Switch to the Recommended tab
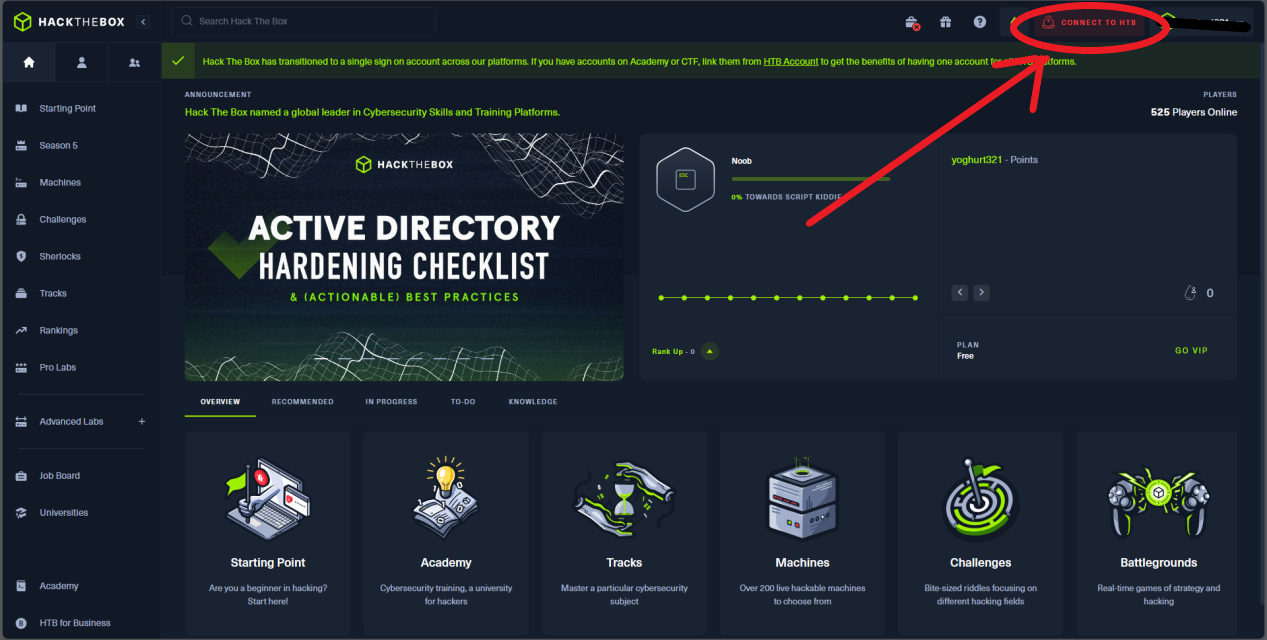Viewport: 1267px width, 640px height. [x=302, y=402]
